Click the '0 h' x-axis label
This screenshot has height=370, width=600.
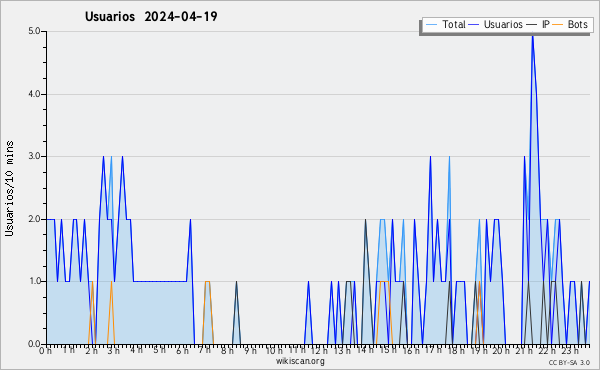pyautogui.click(x=46, y=350)
